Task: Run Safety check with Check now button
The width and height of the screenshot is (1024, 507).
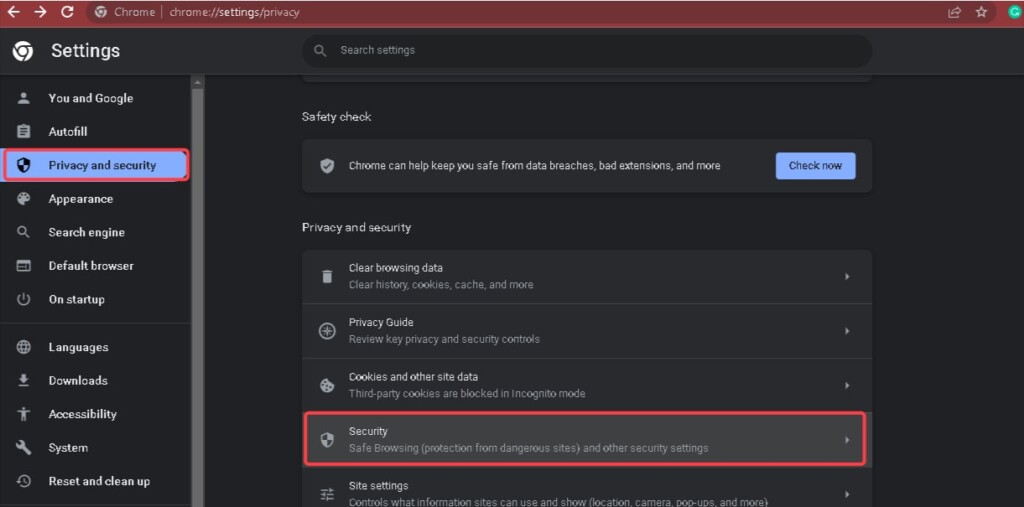Action: click(x=815, y=165)
